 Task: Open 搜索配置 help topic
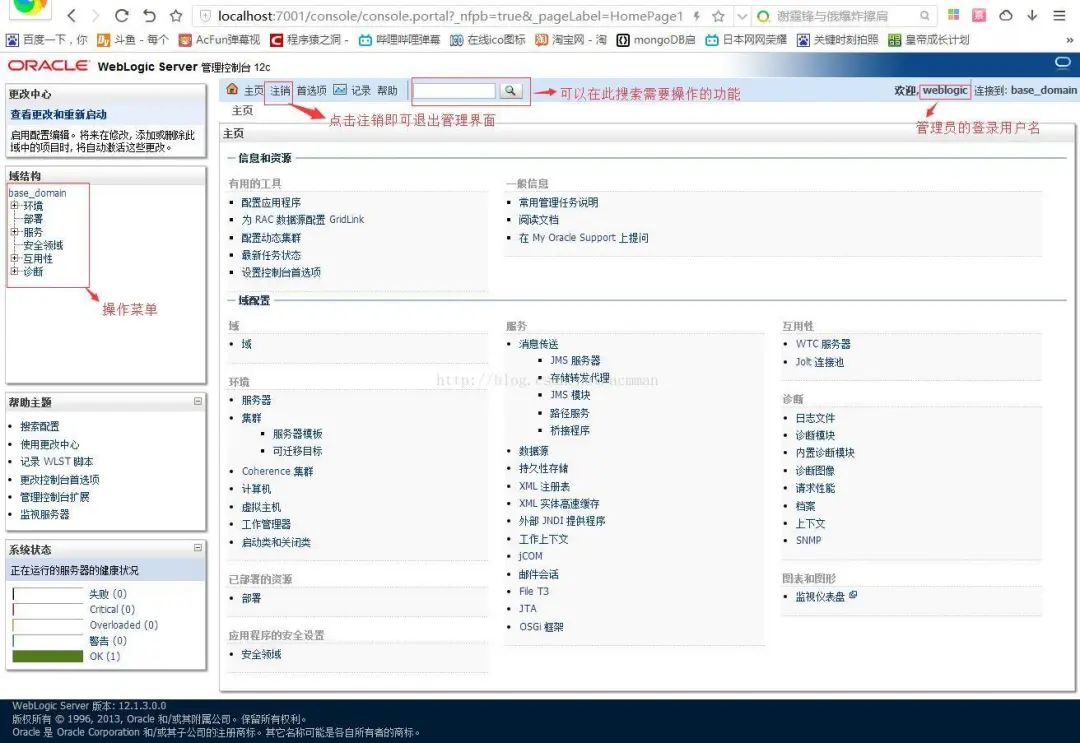pos(39,427)
